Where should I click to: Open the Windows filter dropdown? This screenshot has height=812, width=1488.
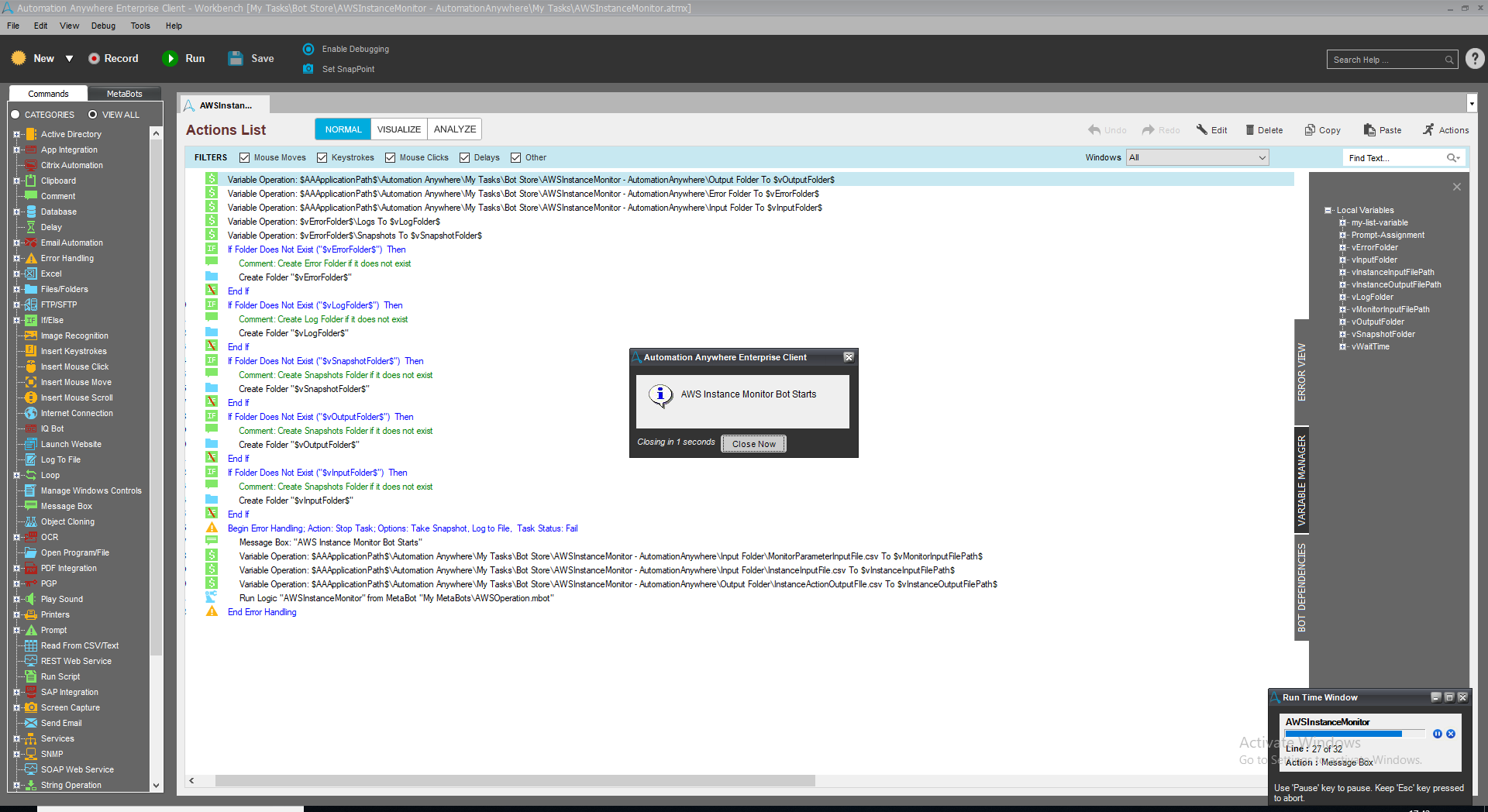(1197, 157)
